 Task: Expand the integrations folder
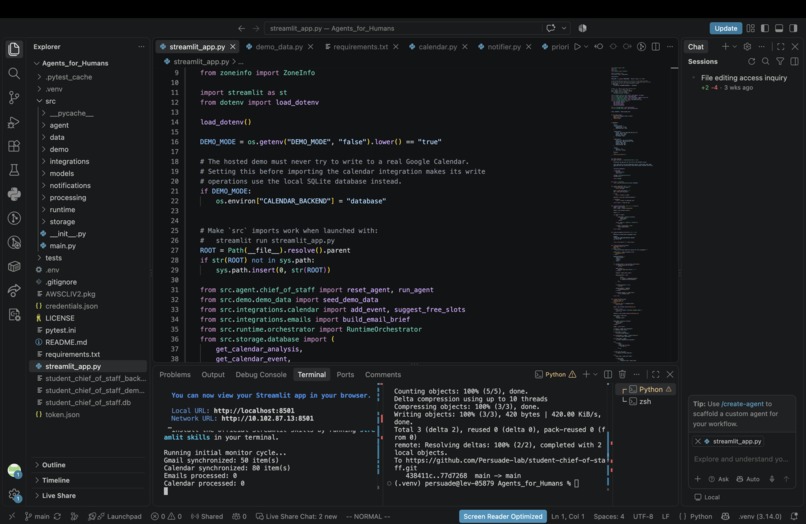tap(69, 161)
